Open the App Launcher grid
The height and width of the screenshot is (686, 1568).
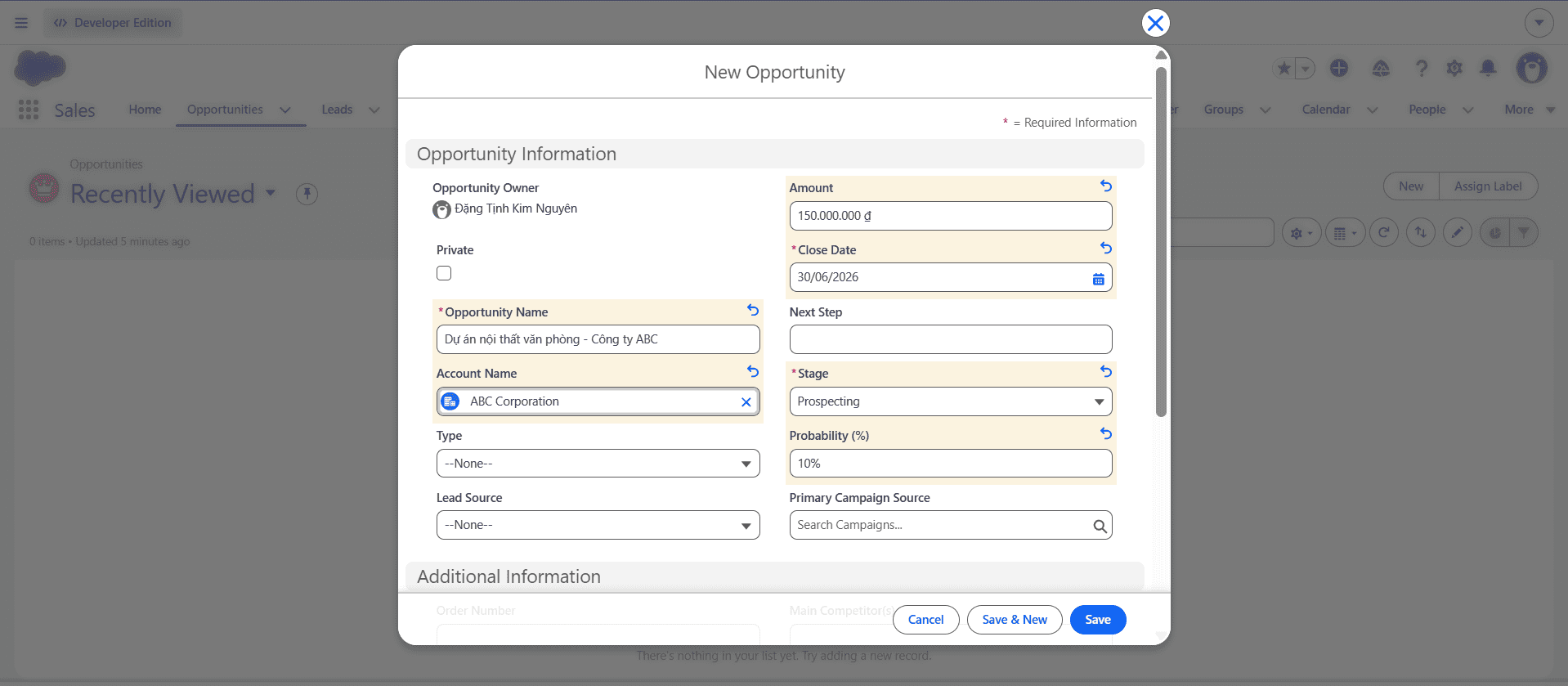[29, 110]
